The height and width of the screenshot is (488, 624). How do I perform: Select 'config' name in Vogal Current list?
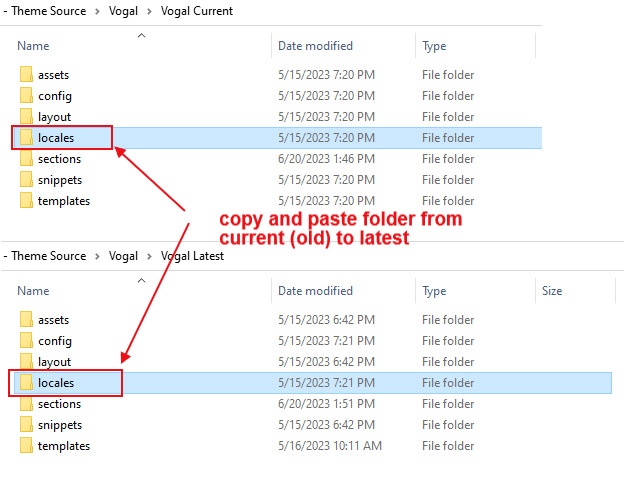(x=55, y=96)
